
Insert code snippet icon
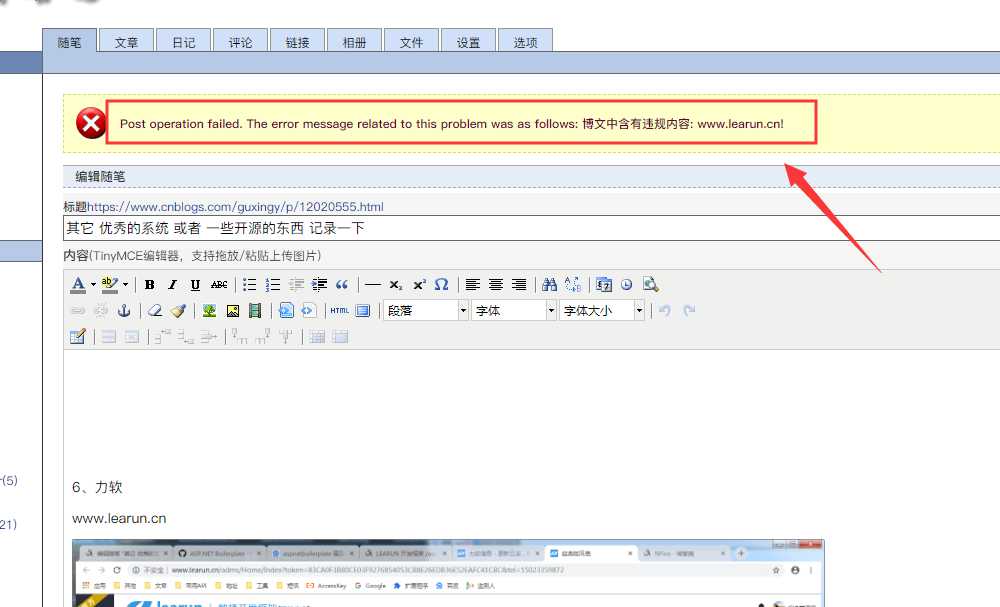pos(309,311)
